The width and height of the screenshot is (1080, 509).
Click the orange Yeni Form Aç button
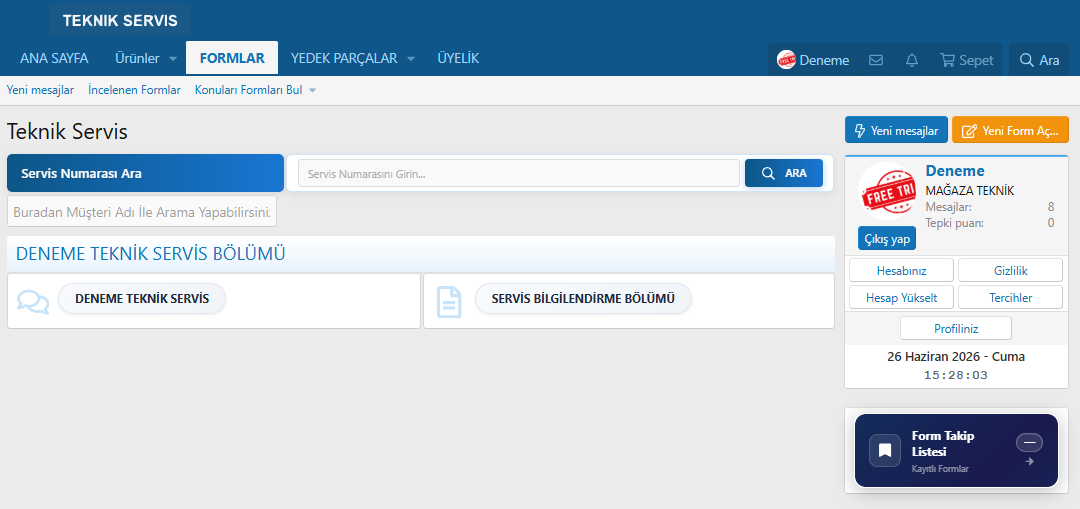[x=1010, y=130]
